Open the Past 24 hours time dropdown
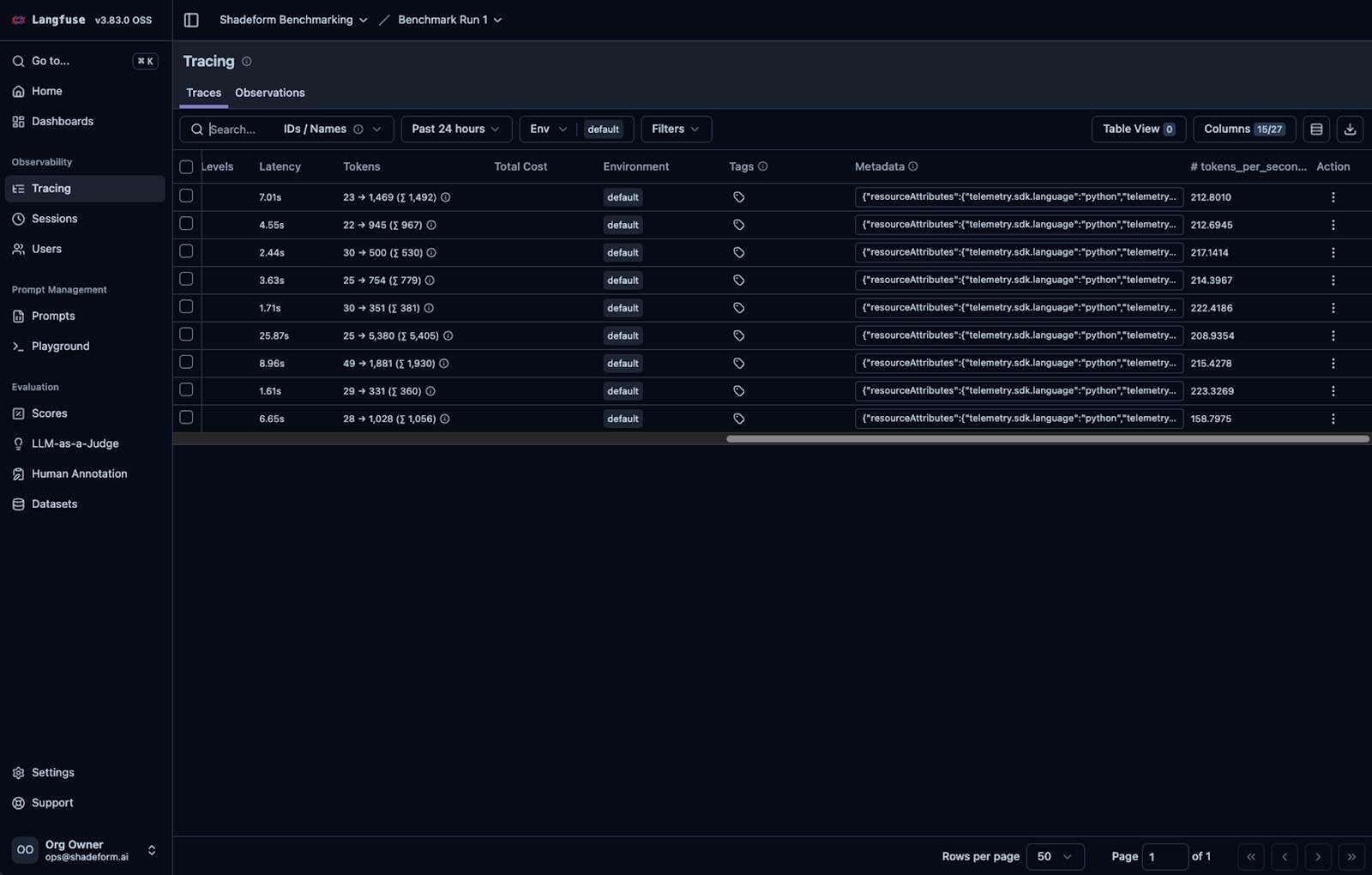This screenshot has width=1372, height=875. 455,129
